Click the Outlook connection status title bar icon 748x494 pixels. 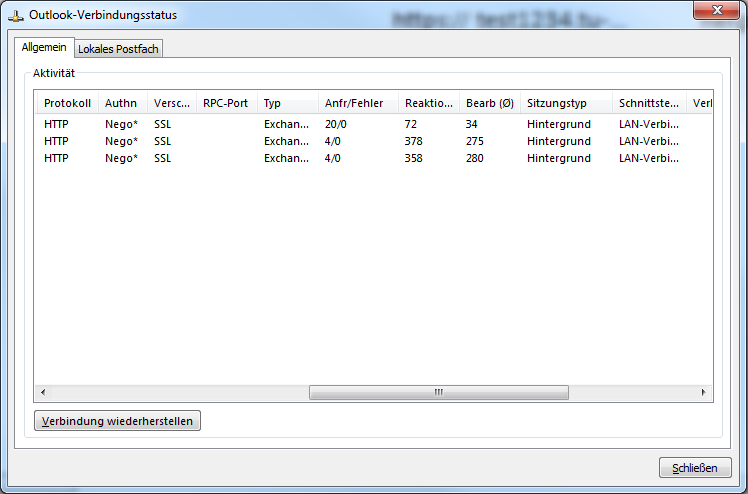click(16, 16)
